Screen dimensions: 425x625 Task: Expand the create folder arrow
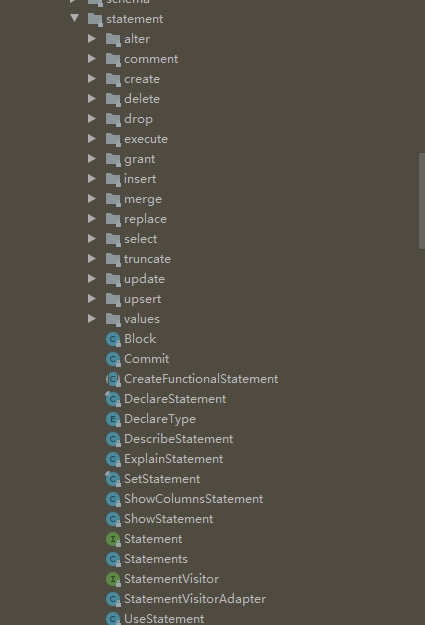tap(92, 79)
